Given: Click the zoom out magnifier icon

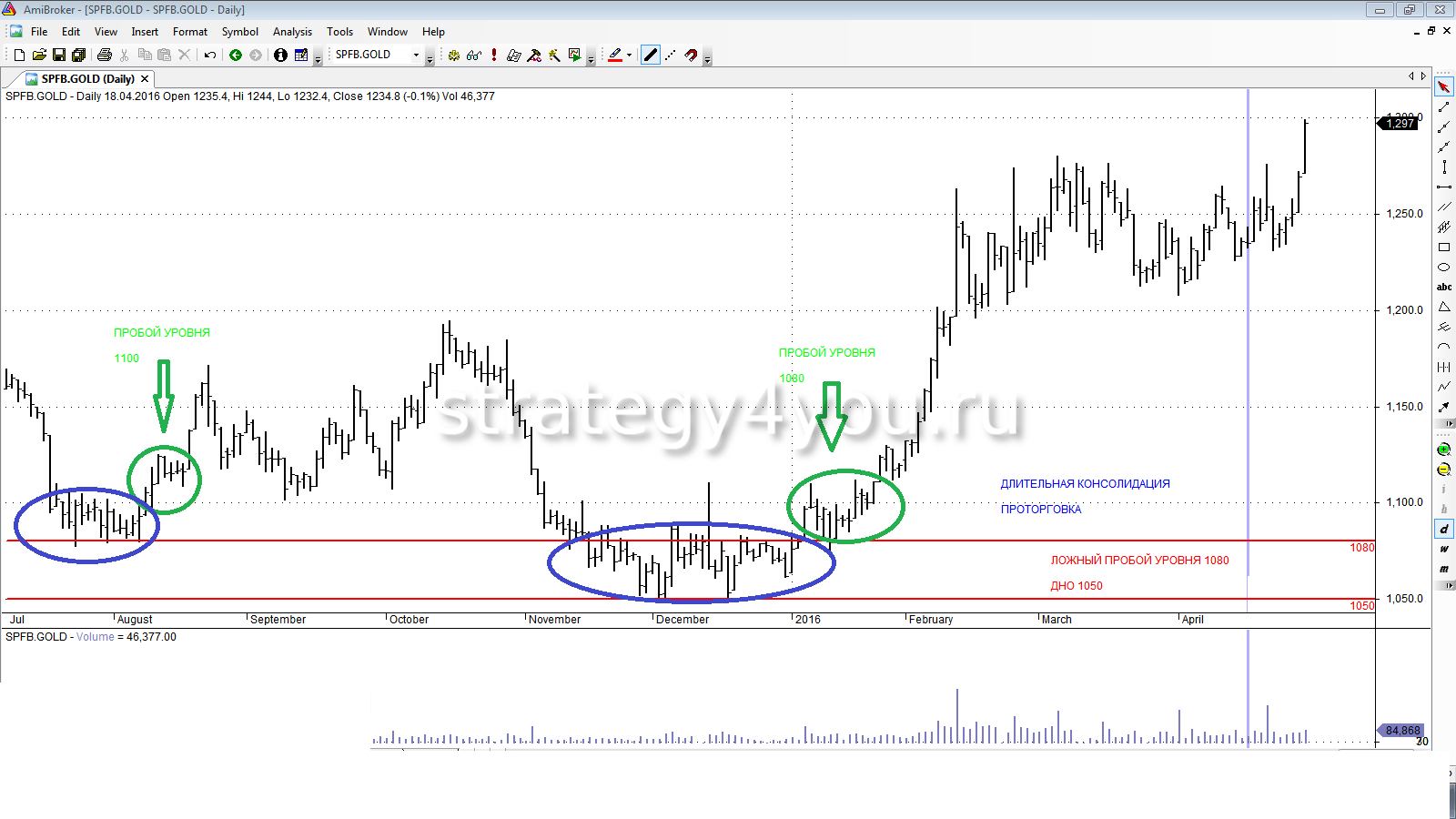Looking at the screenshot, I should (x=1444, y=470).
